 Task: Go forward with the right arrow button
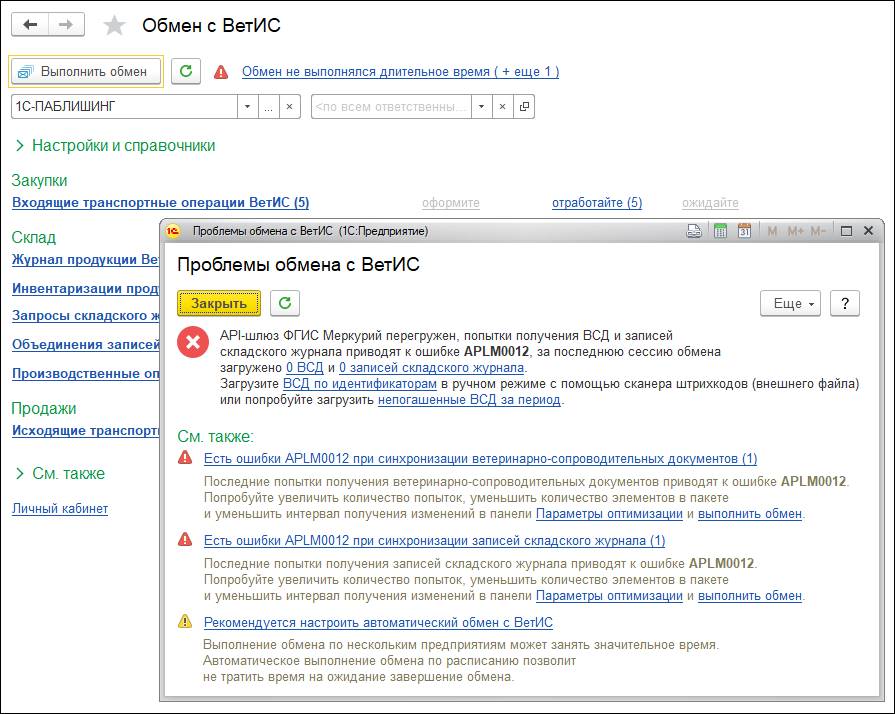tap(66, 25)
